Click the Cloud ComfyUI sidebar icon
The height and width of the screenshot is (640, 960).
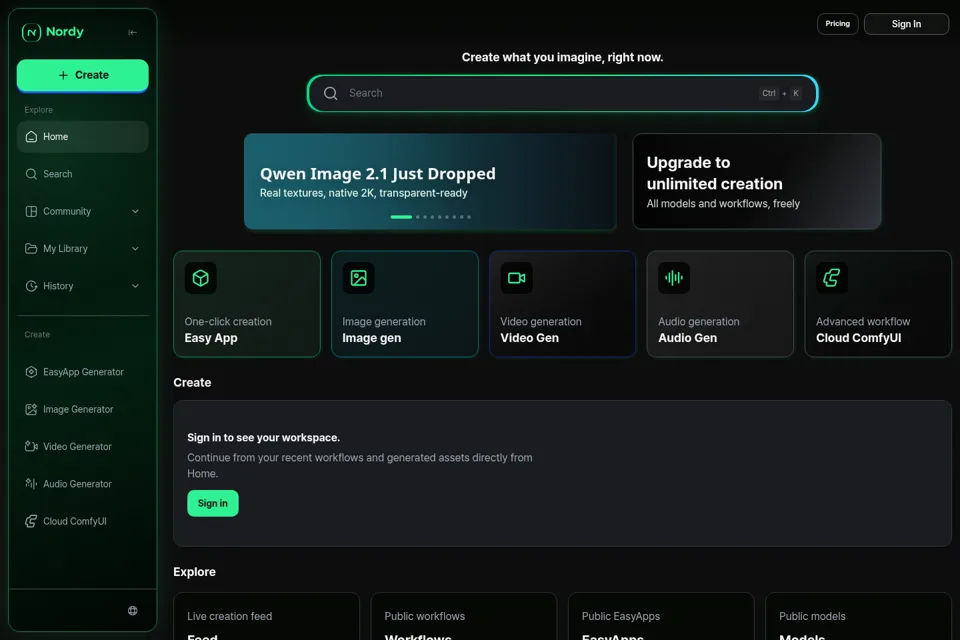coord(31,521)
